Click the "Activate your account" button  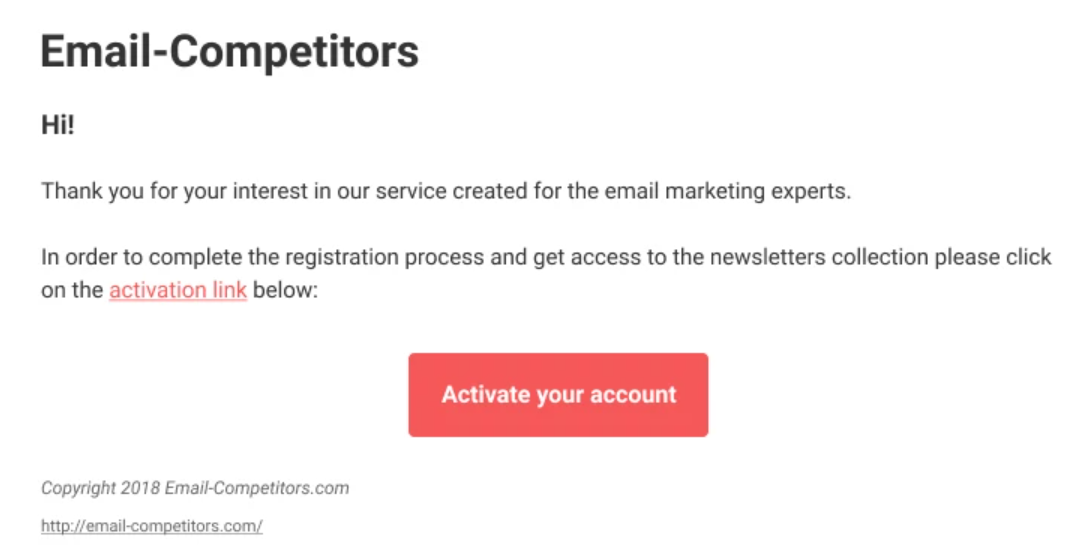click(x=558, y=395)
